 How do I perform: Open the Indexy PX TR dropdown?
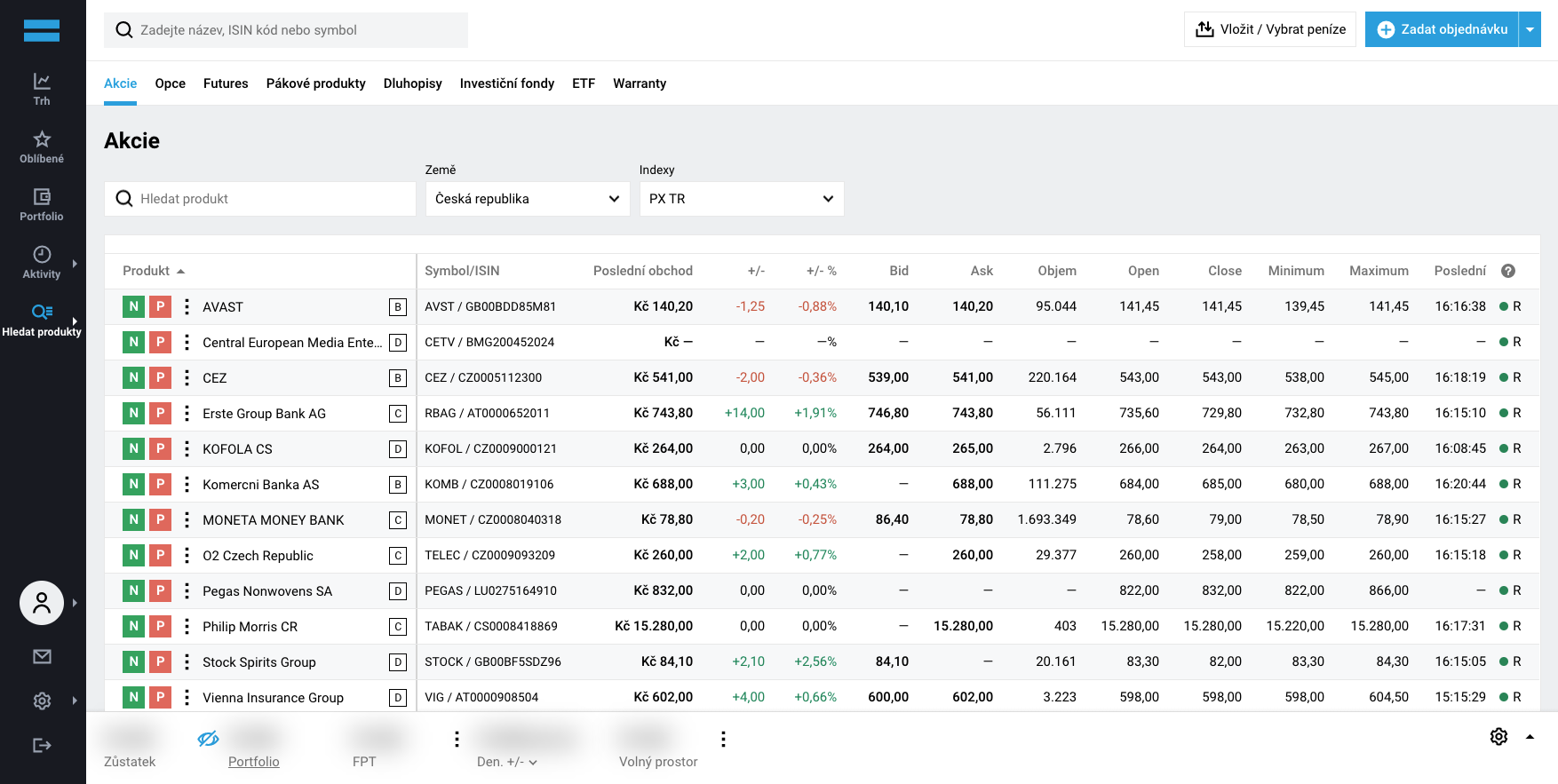(742, 199)
